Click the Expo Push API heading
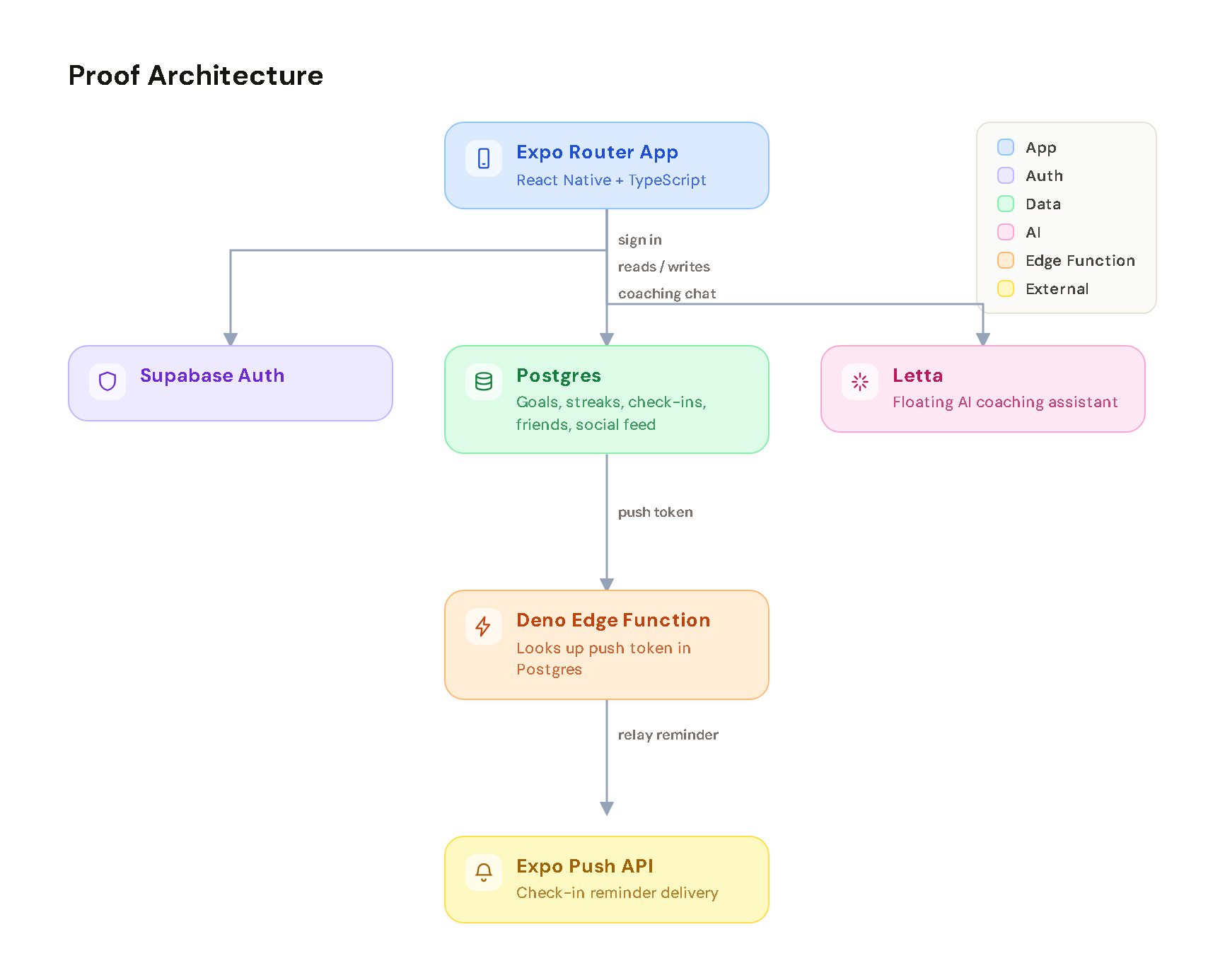 tap(585, 866)
